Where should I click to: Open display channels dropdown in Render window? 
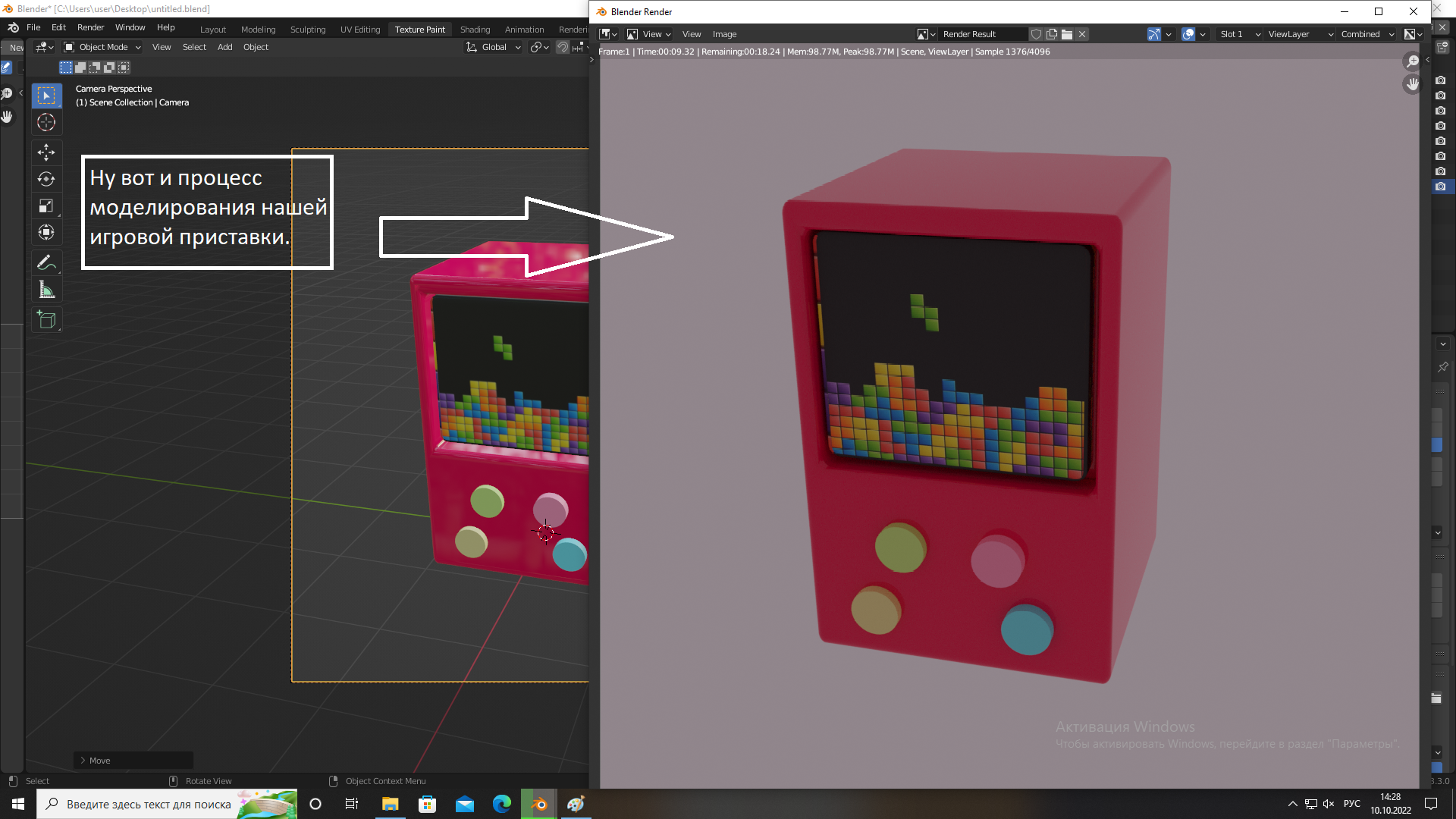point(1414,34)
